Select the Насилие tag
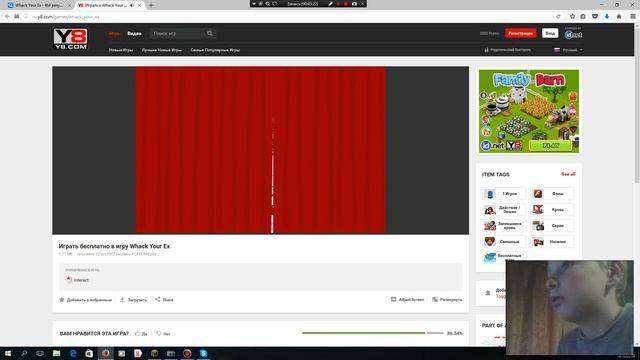The width and height of the screenshot is (640, 360). pyautogui.click(x=552, y=242)
